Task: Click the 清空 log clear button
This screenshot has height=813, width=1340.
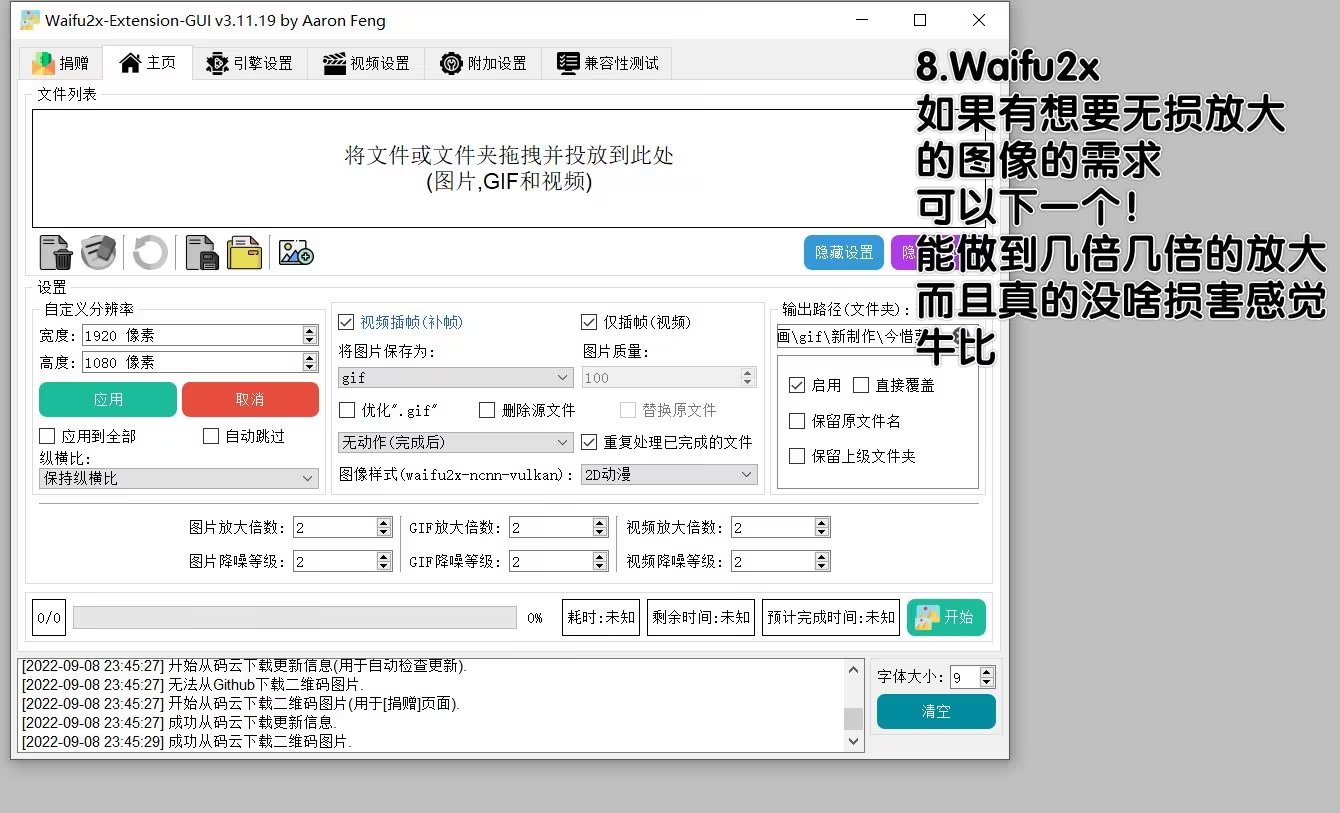Action: [936, 712]
